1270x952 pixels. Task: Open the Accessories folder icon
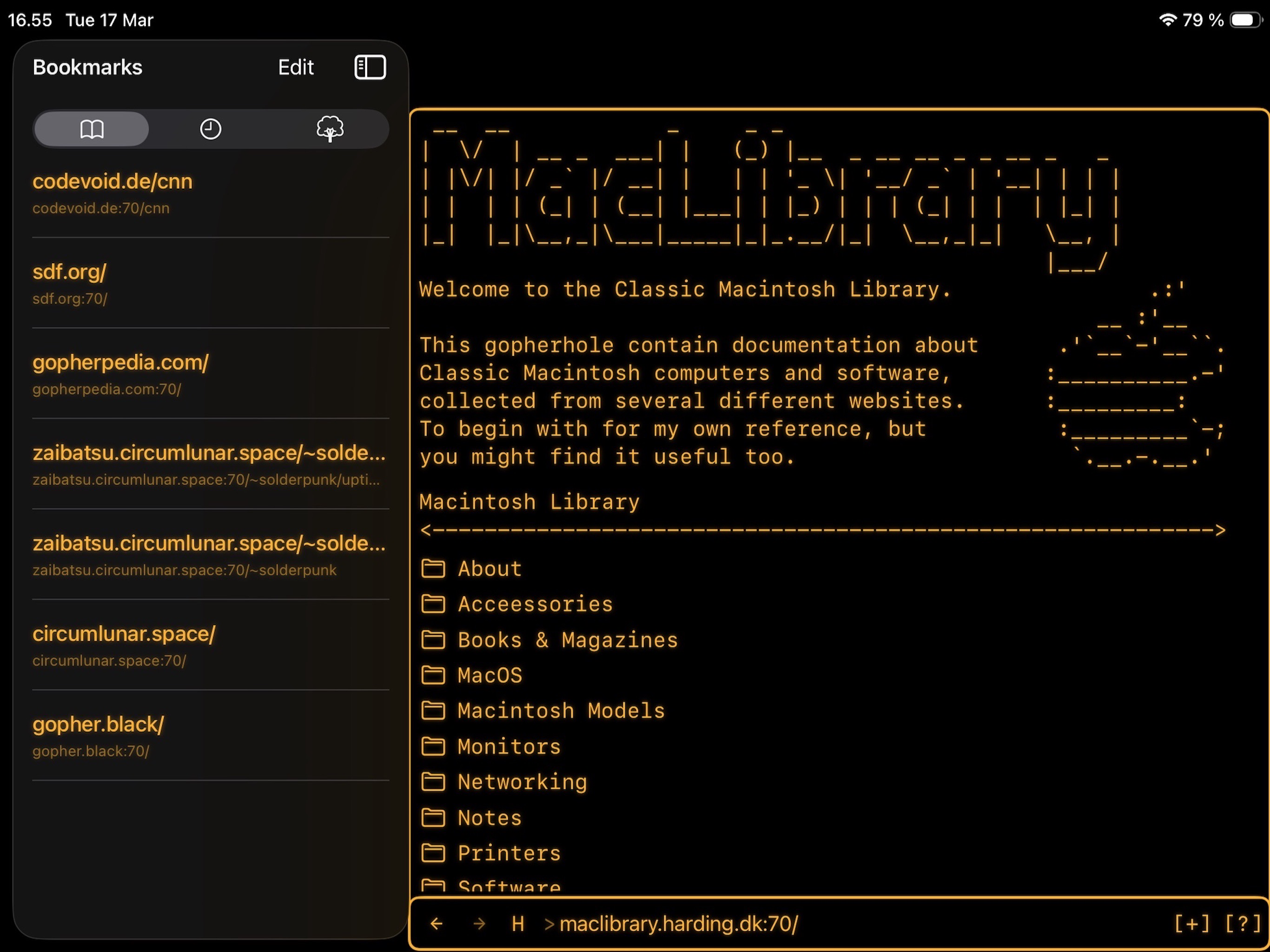[x=433, y=604]
